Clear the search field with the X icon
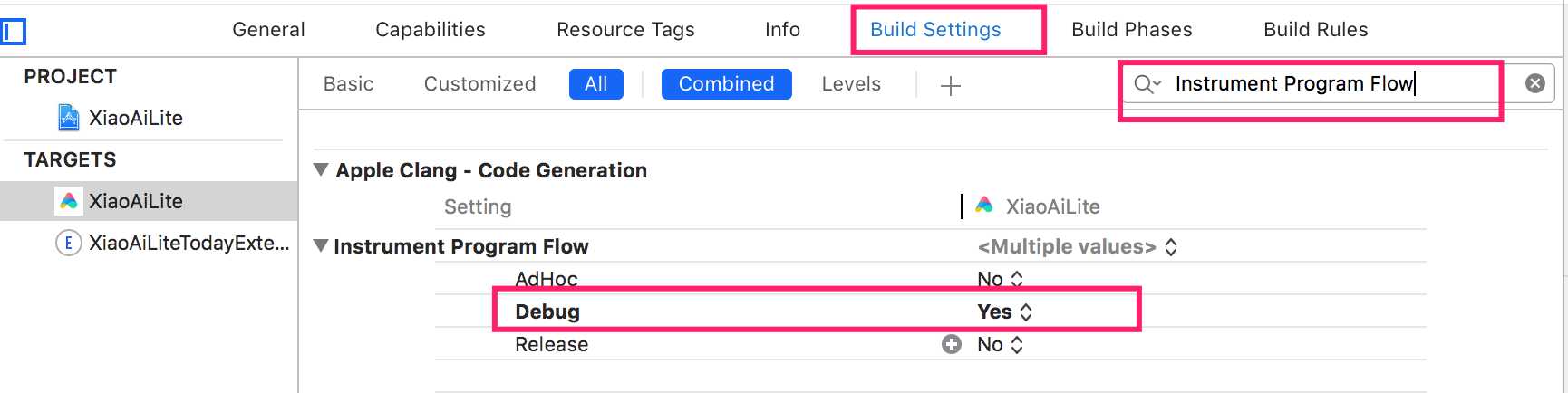 [1534, 83]
